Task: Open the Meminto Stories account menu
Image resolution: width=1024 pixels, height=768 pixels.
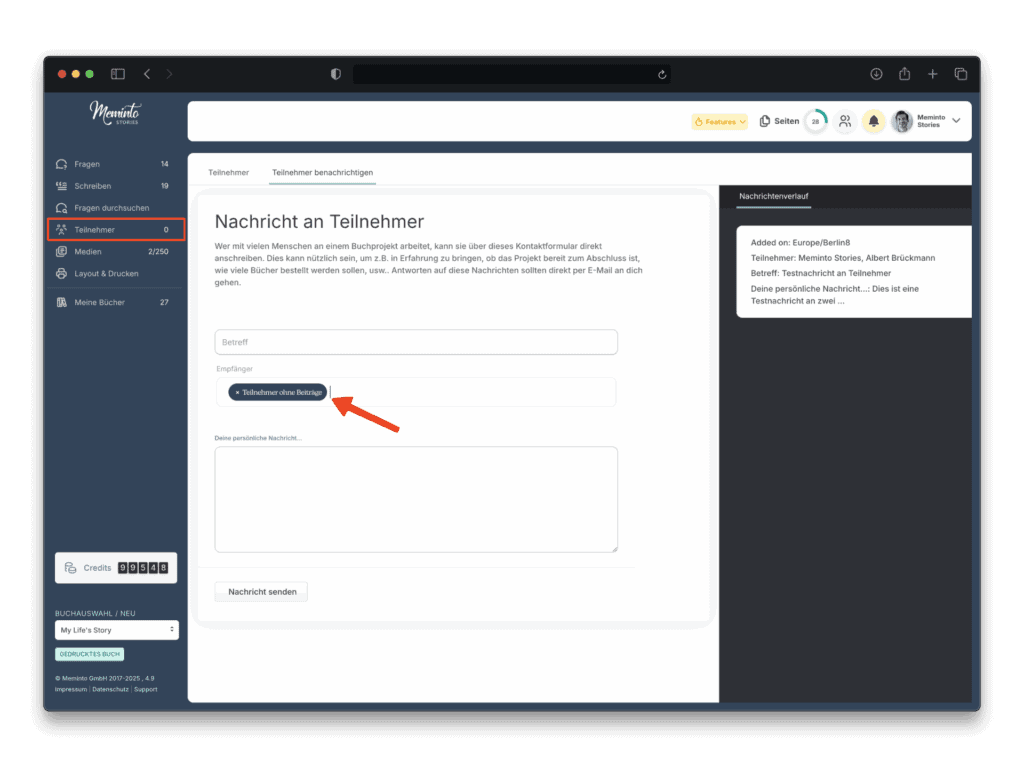Action: (955, 121)
